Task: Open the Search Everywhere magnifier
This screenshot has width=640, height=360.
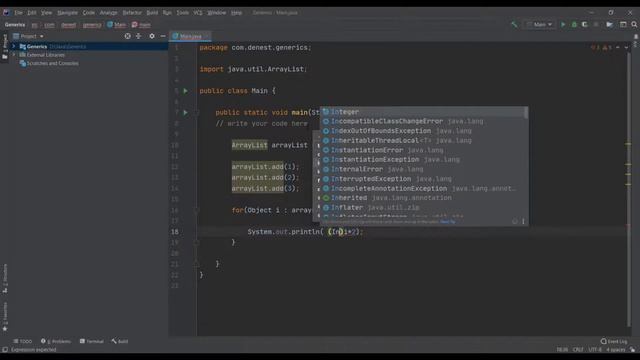Action: tap(634, 24)
